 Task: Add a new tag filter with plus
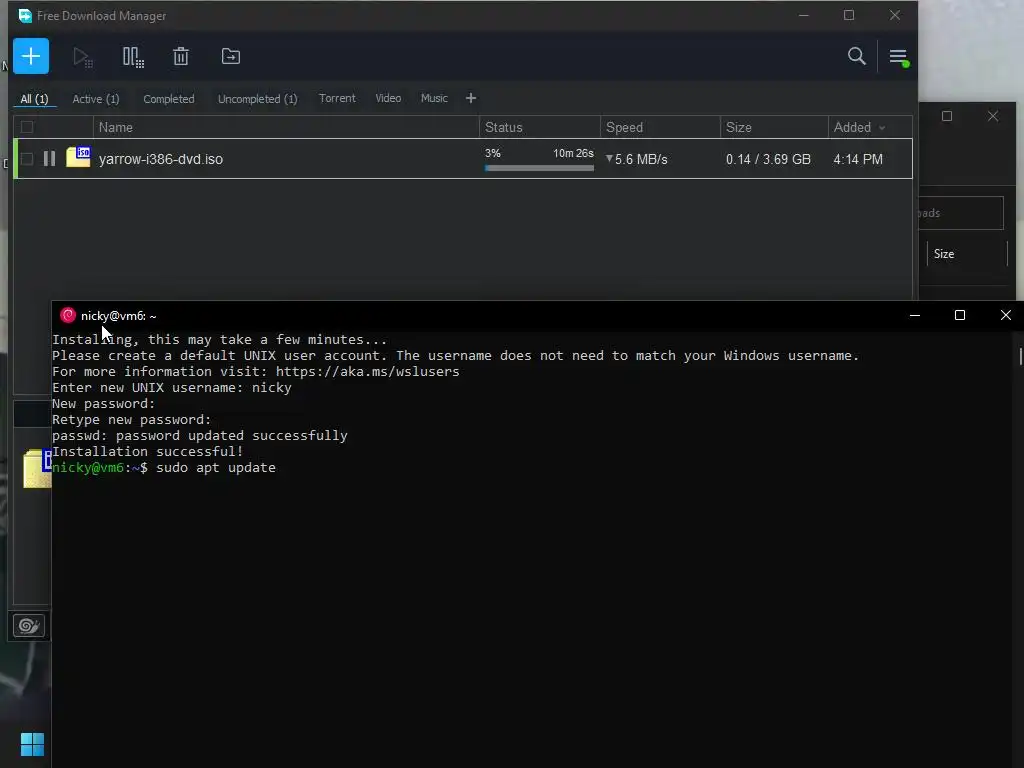[471, 98]
